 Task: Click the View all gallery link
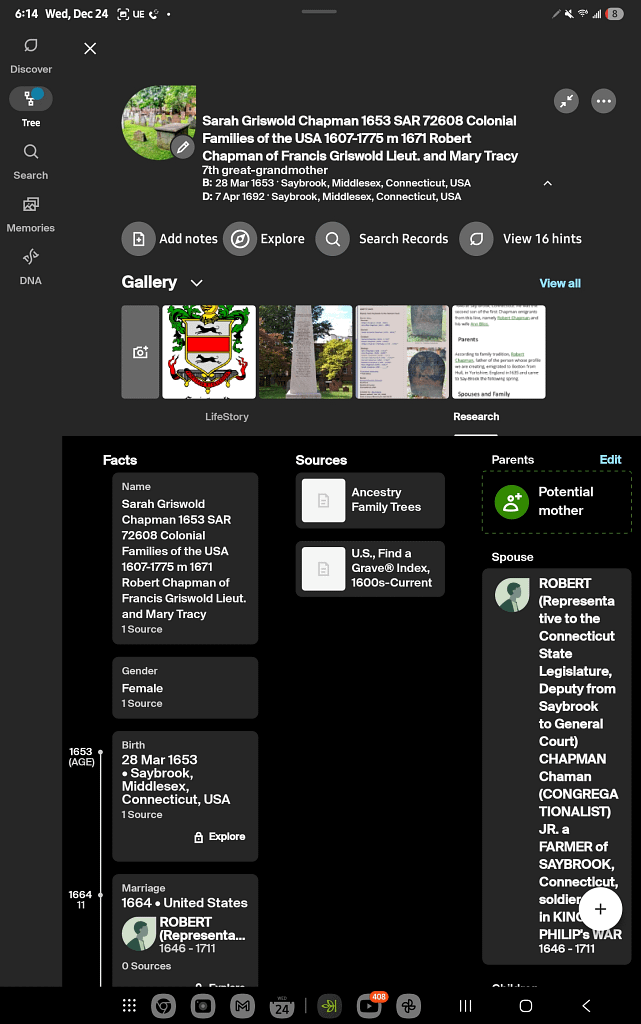[560, 283]
